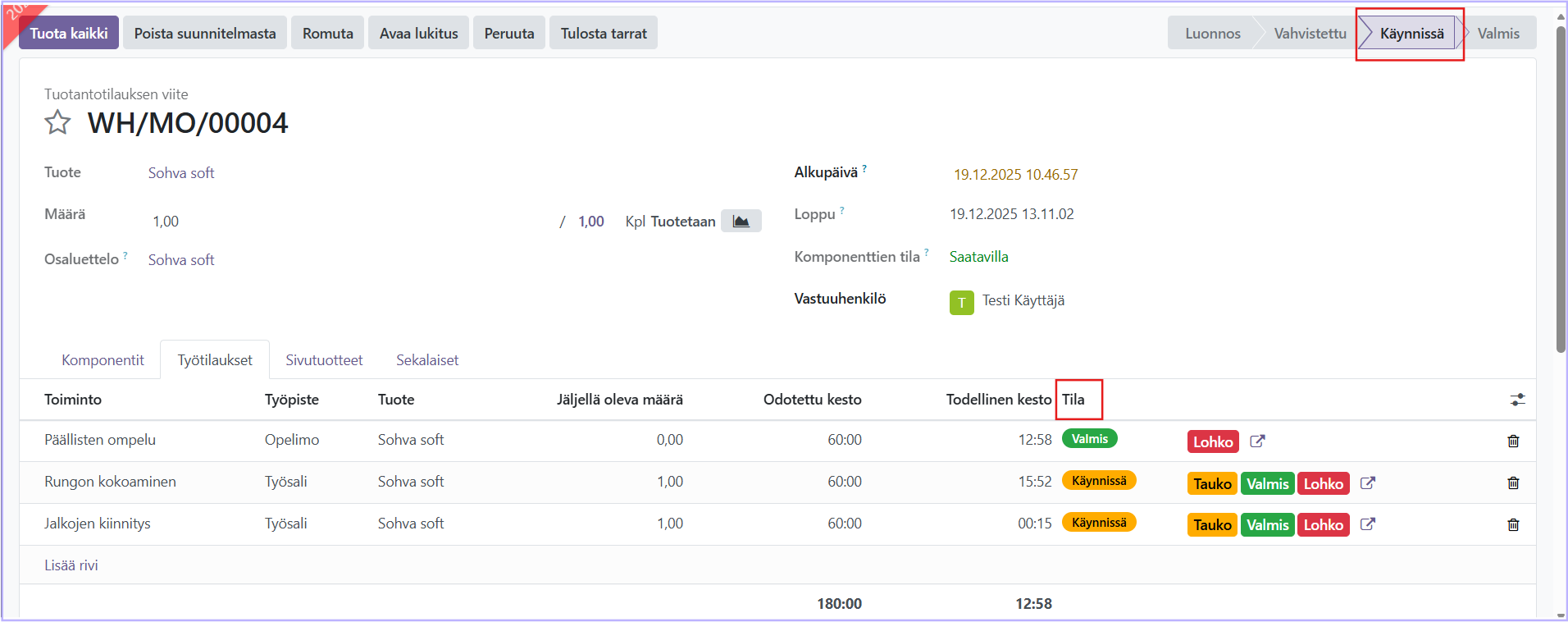Delete the Jalkojen kiinnitys row
Image resolution: width=1568 pixels, height=622 pixels.
[1513, 525]
